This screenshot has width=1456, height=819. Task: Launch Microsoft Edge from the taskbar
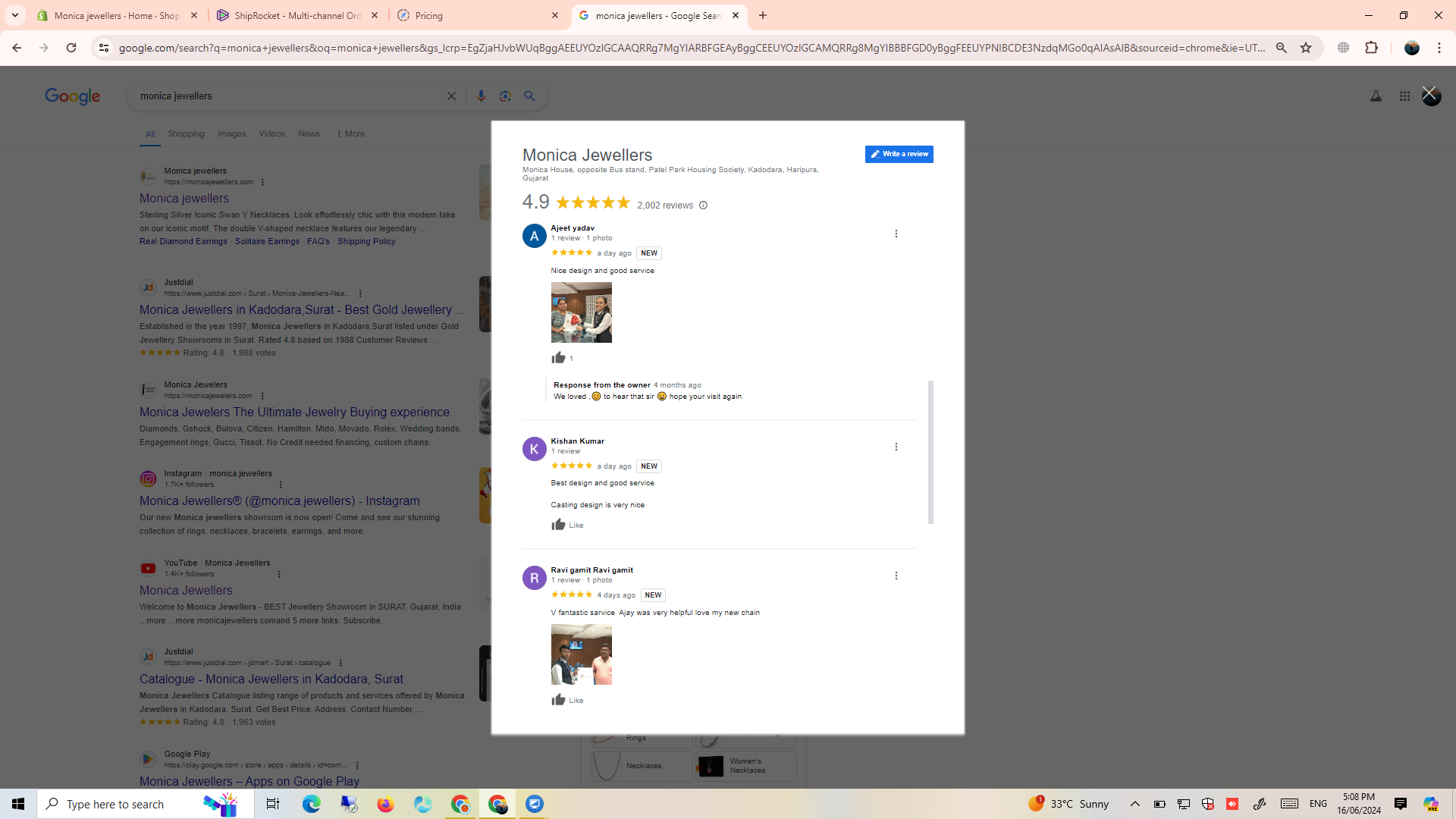click(x=311, y=804)
